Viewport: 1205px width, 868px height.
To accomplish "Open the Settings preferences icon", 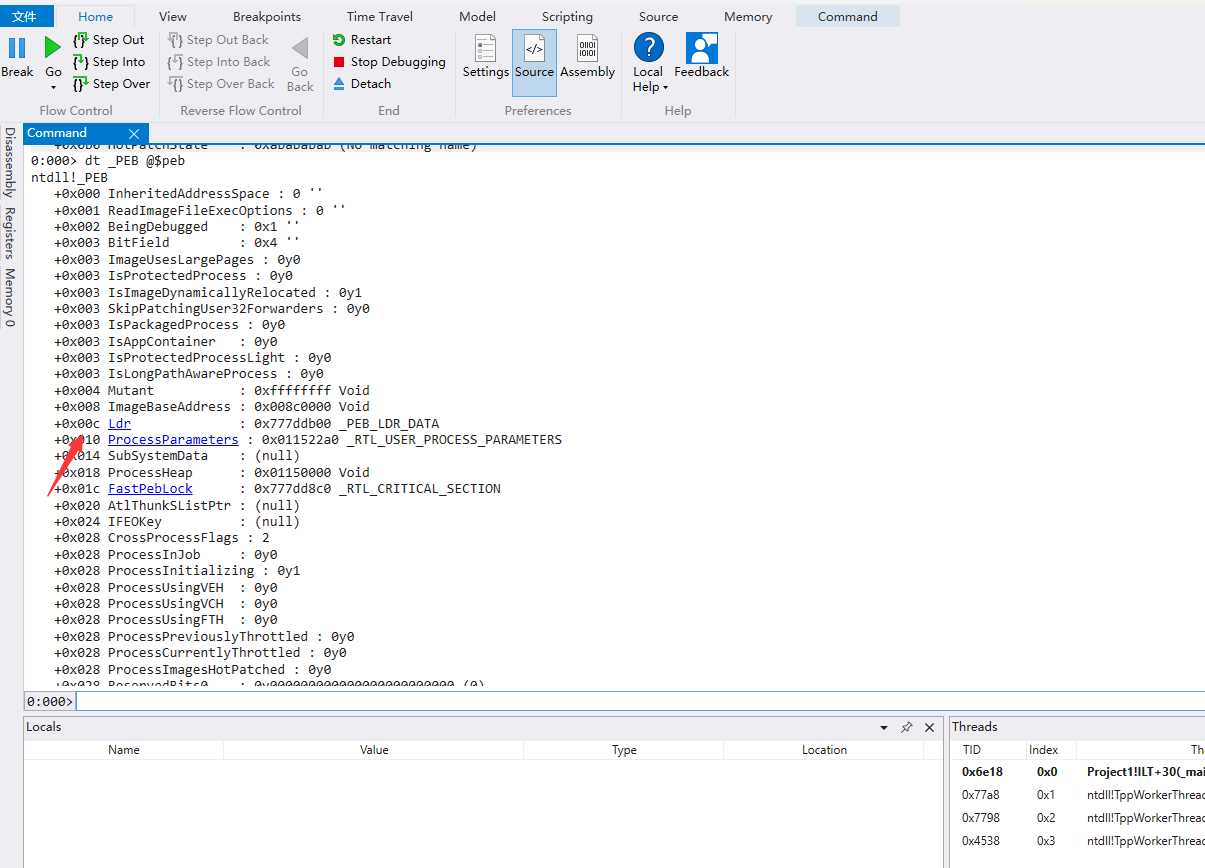I will click(485, 50).
